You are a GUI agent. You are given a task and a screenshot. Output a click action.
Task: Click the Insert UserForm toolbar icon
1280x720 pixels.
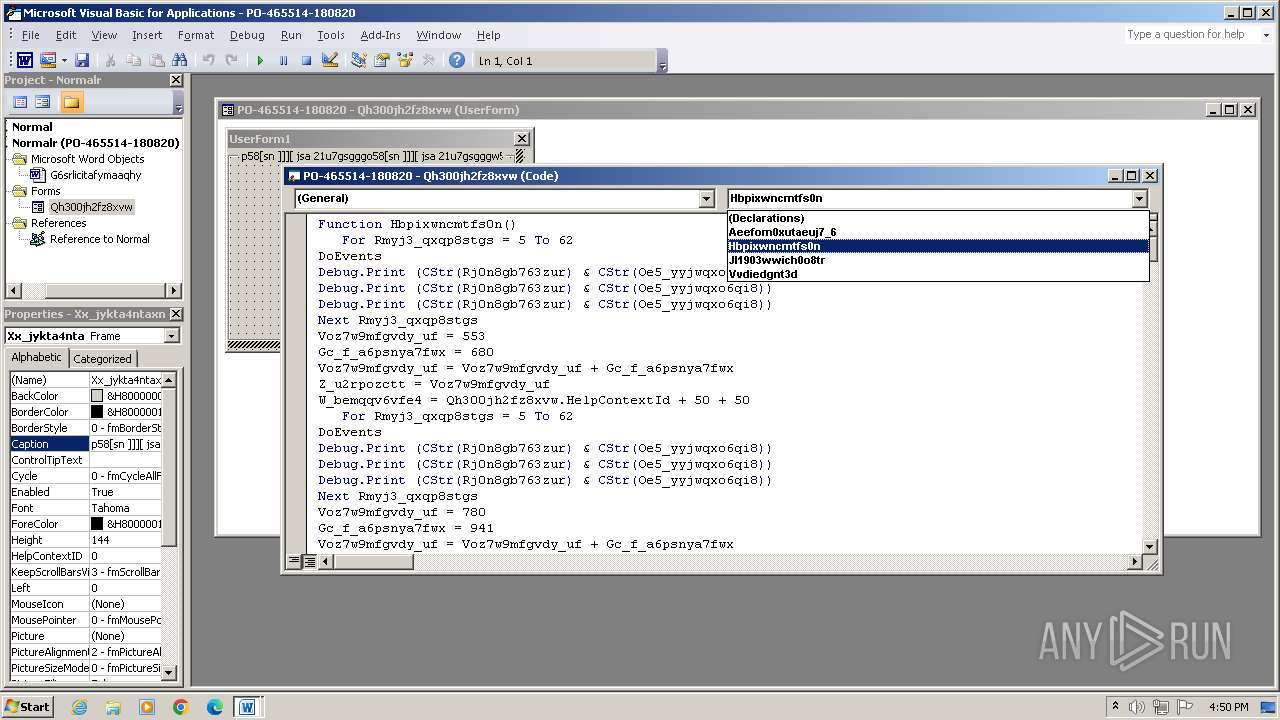(47, 61)
